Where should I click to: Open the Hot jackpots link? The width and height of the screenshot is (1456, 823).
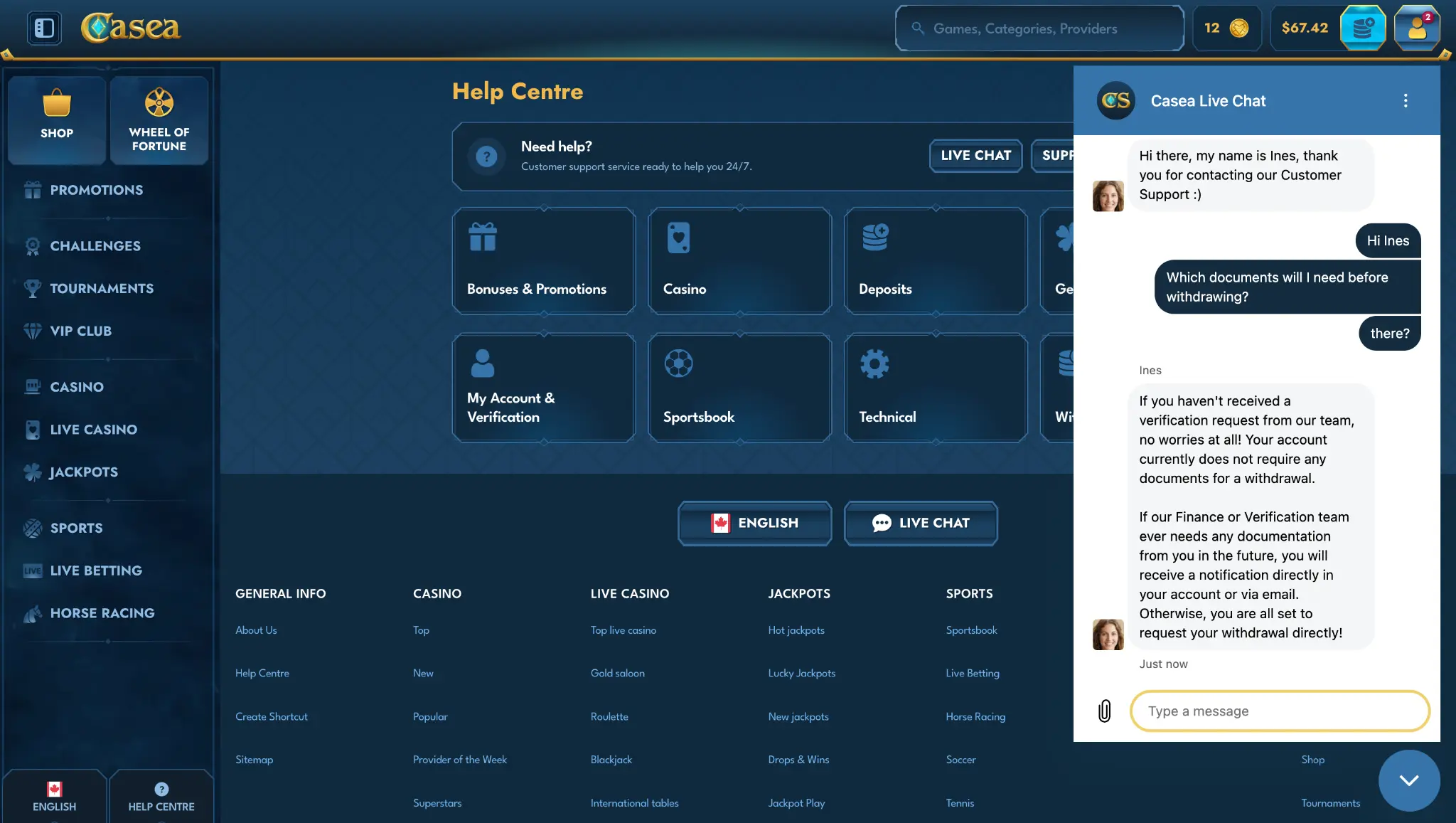(796, 630)
